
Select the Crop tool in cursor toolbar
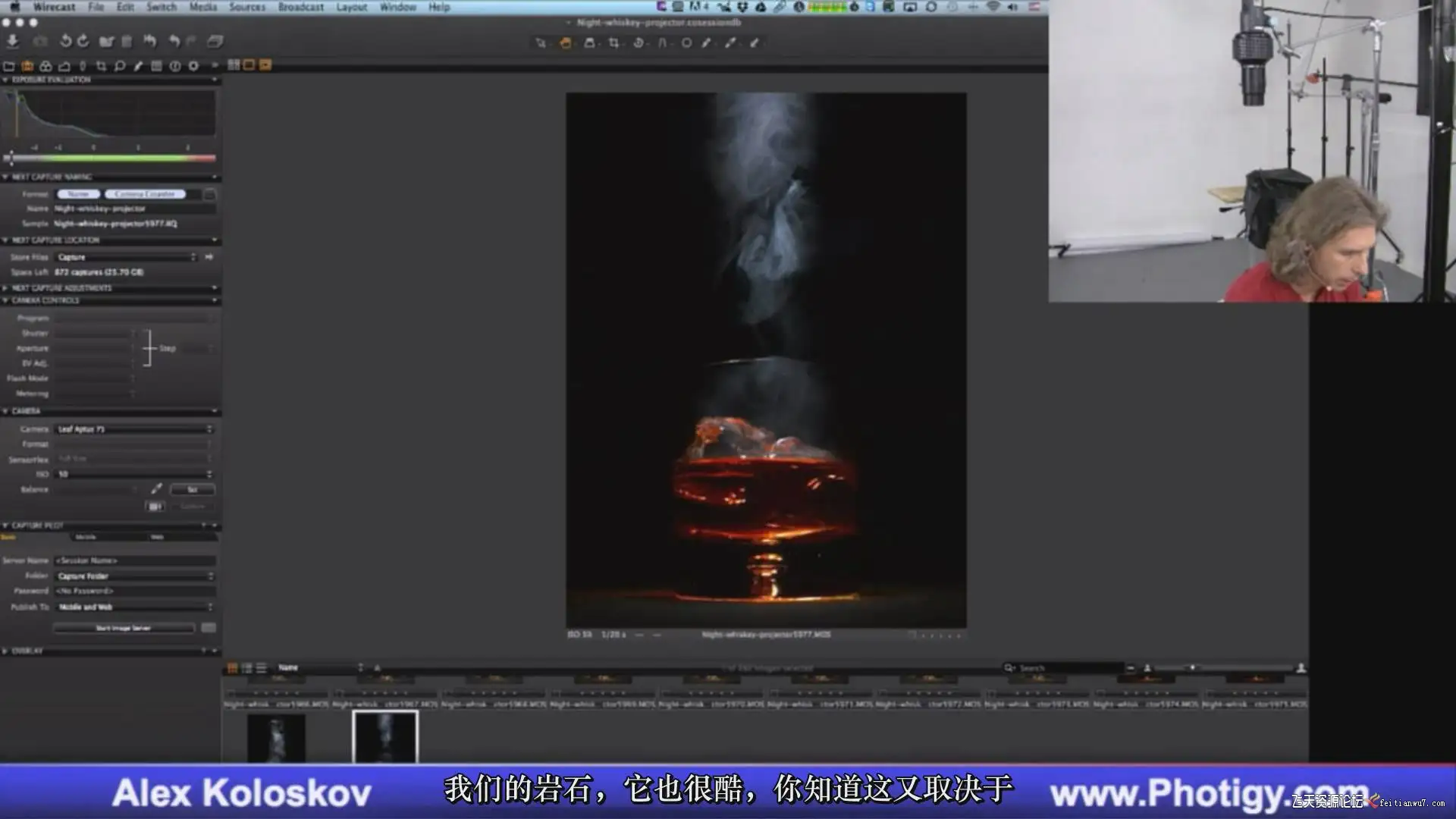613,43
